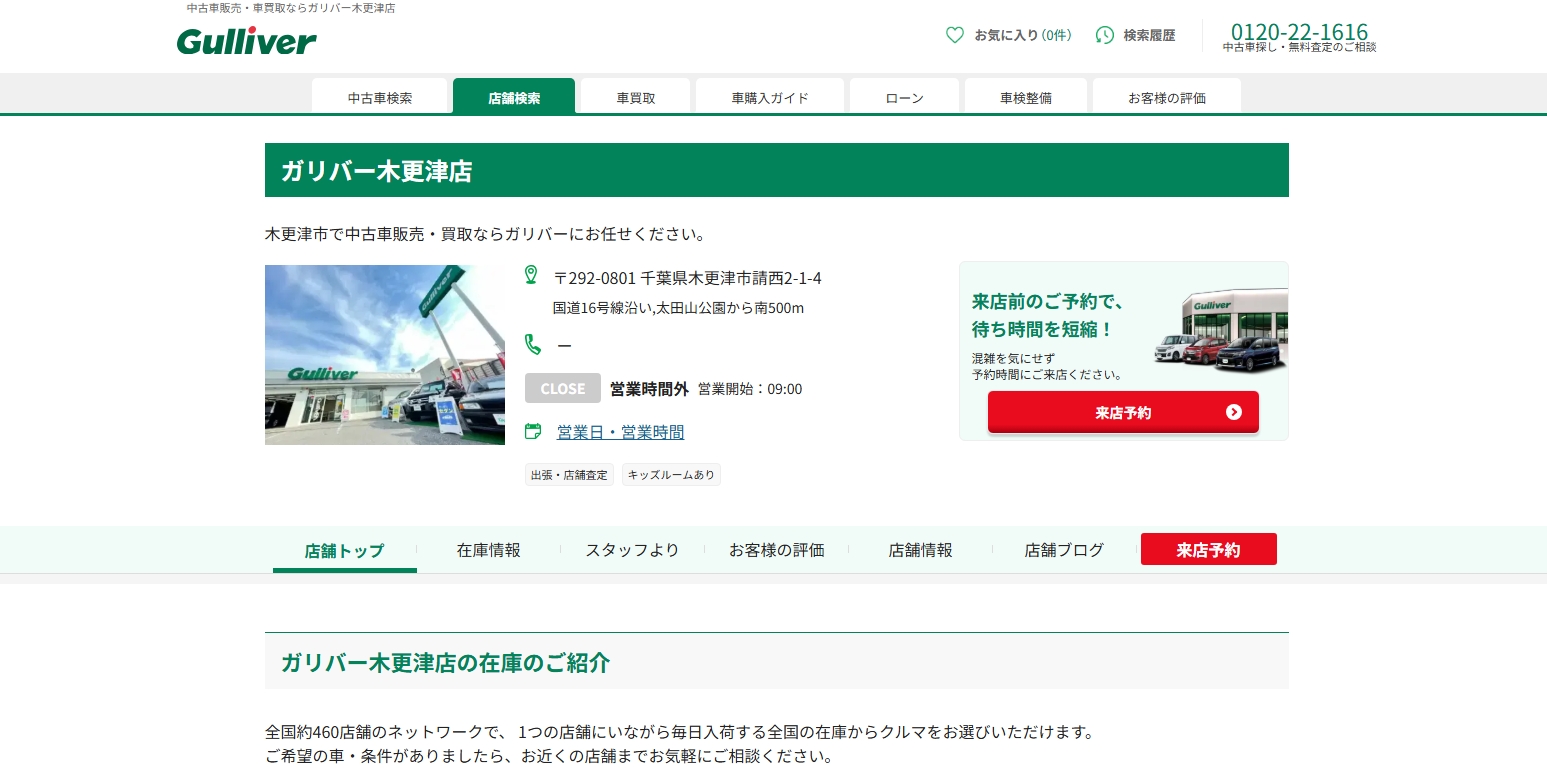Click the business hours calendar icon
Viewport: 1547px width, 782px height.
[533, 431]
